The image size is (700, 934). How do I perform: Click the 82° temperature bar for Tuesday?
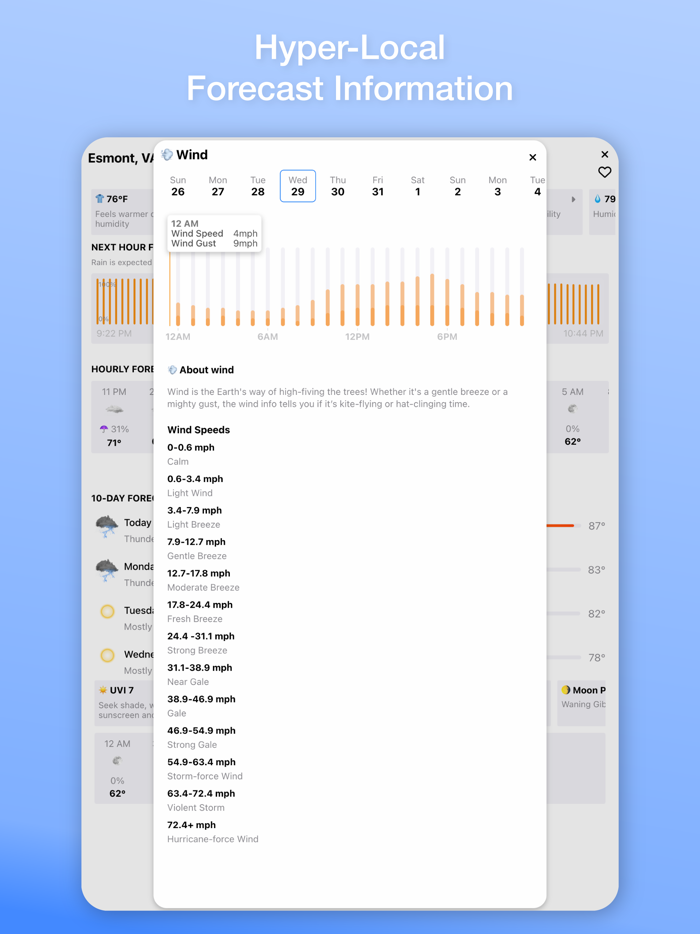pos(563,614)
